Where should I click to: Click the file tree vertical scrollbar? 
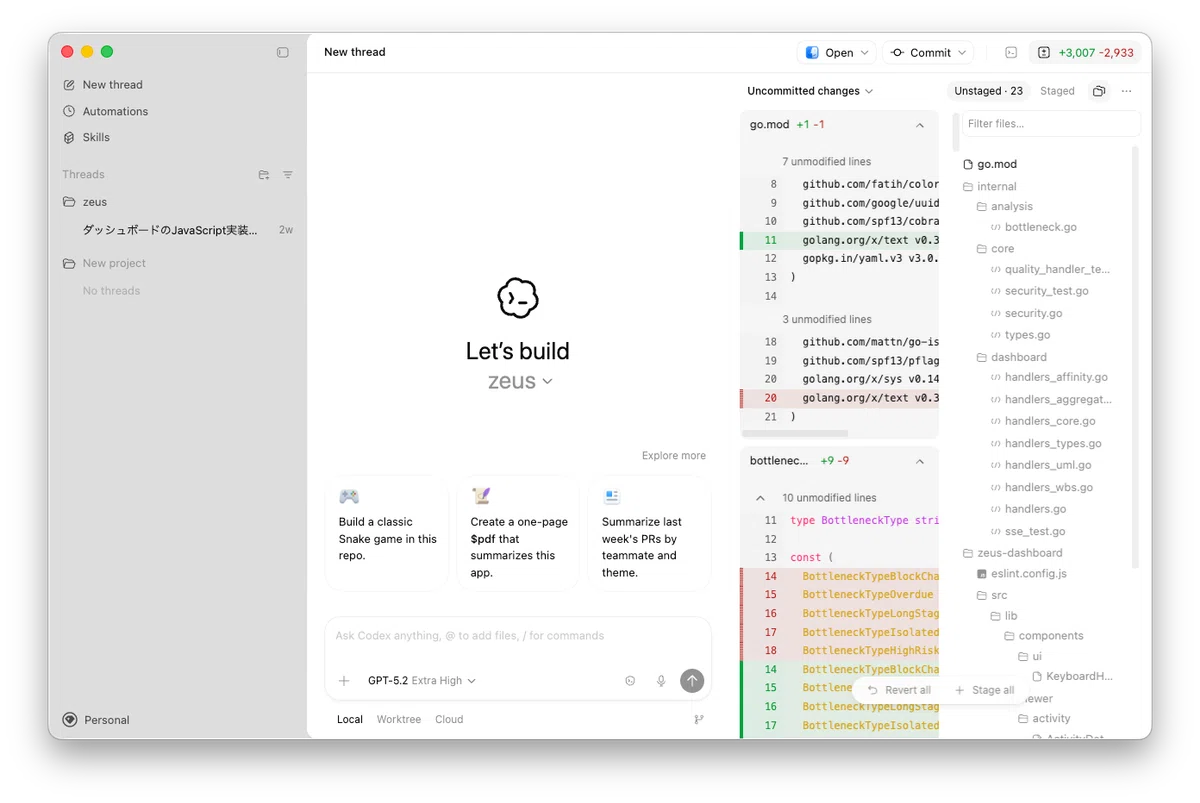(x=1135, y=357)
